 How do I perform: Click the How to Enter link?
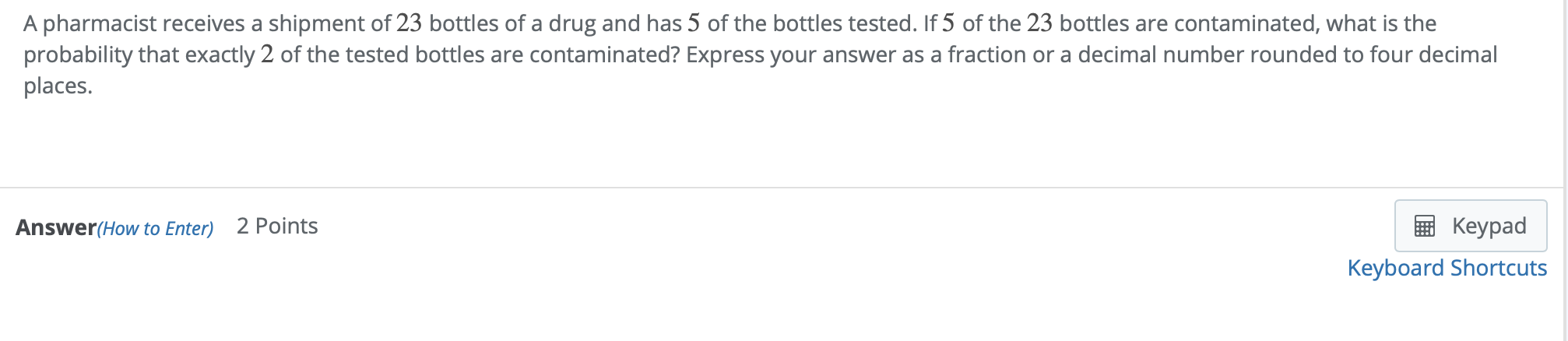click(x=156, y=228)
